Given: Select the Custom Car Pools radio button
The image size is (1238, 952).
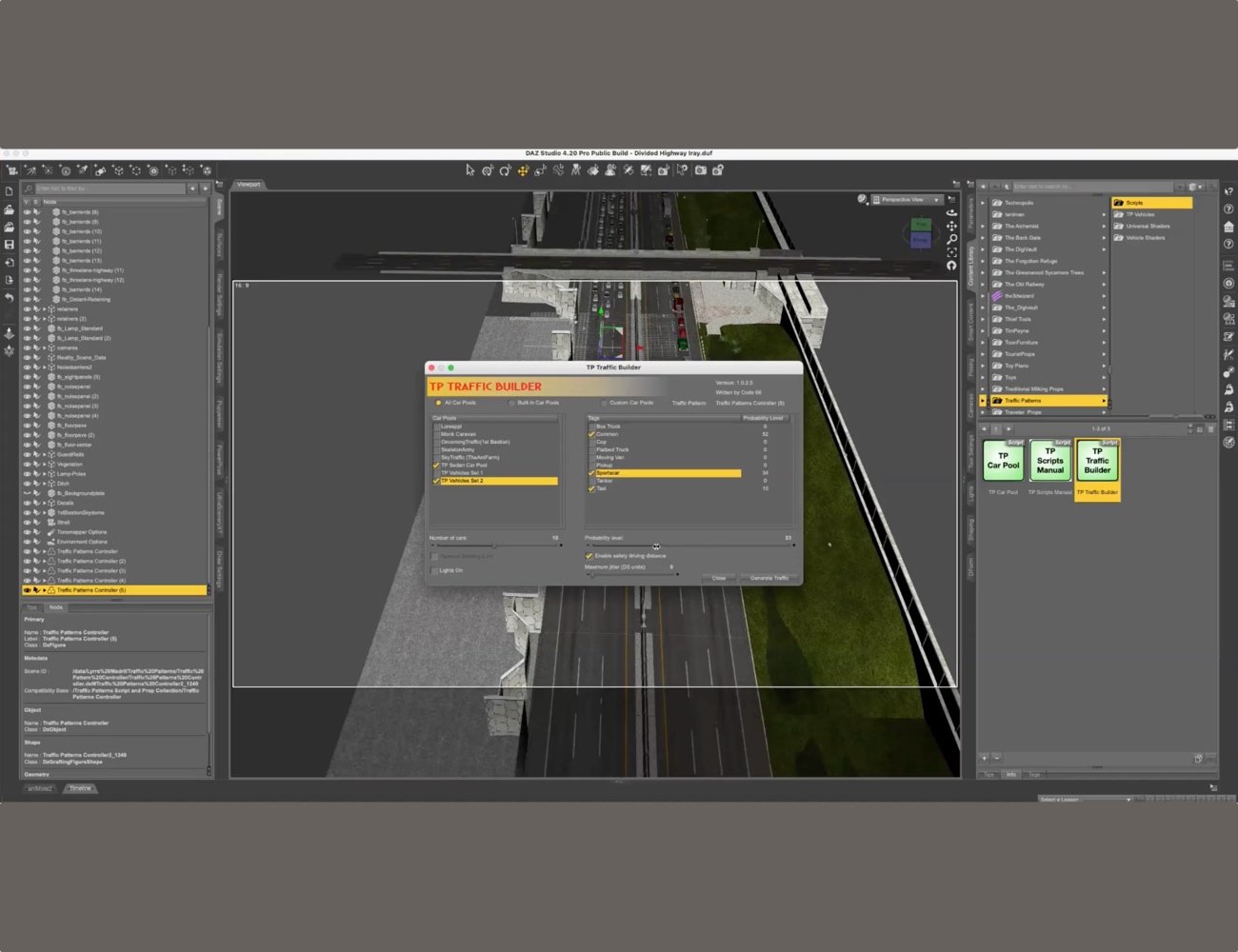Looking at the screenshot, I should click(604, 403).
